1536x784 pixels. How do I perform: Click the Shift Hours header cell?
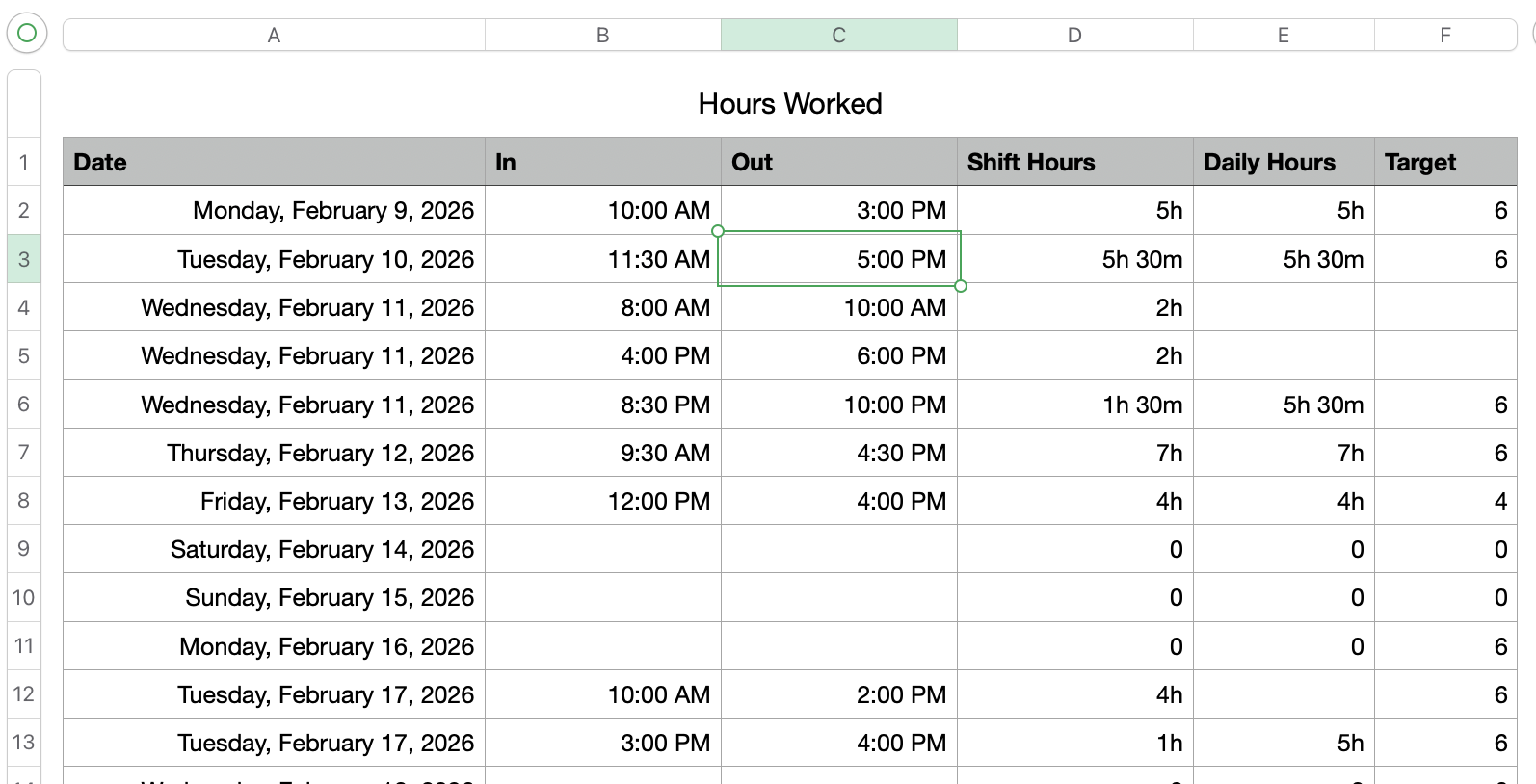pyautogui.click(x=1074, y=162)
